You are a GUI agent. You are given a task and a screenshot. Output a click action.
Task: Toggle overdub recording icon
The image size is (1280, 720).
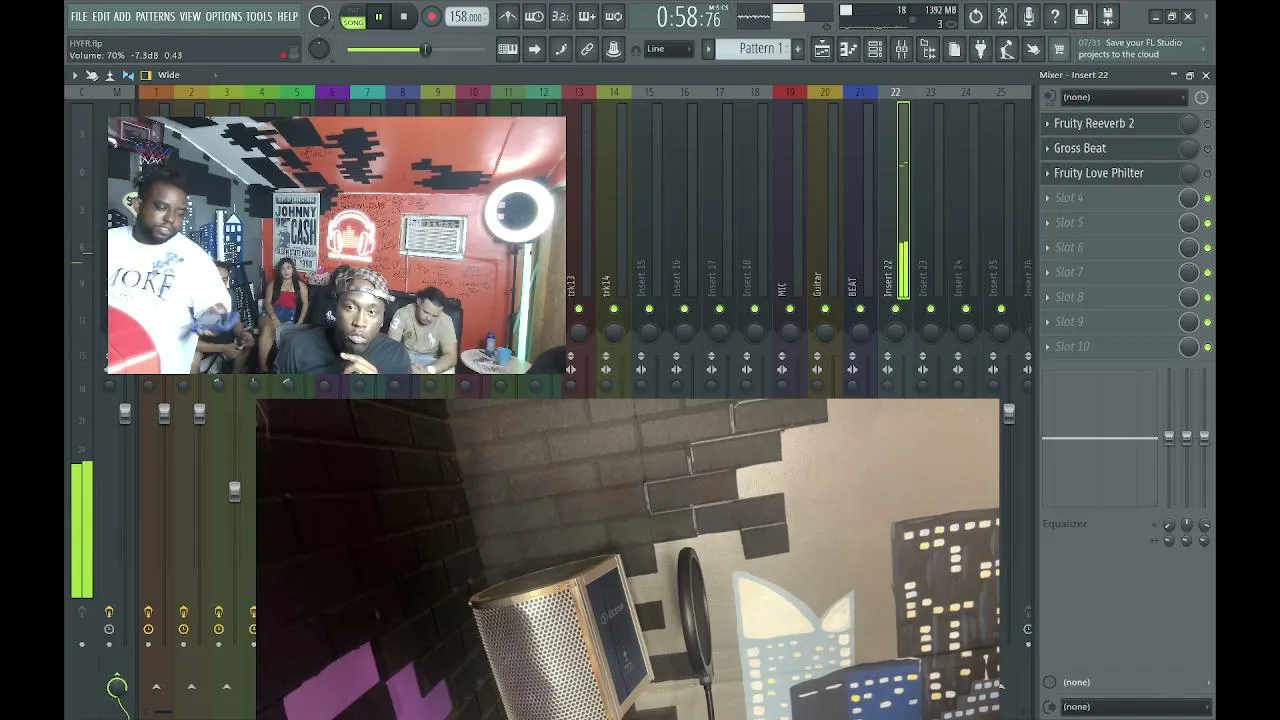[x=587, y=16]
